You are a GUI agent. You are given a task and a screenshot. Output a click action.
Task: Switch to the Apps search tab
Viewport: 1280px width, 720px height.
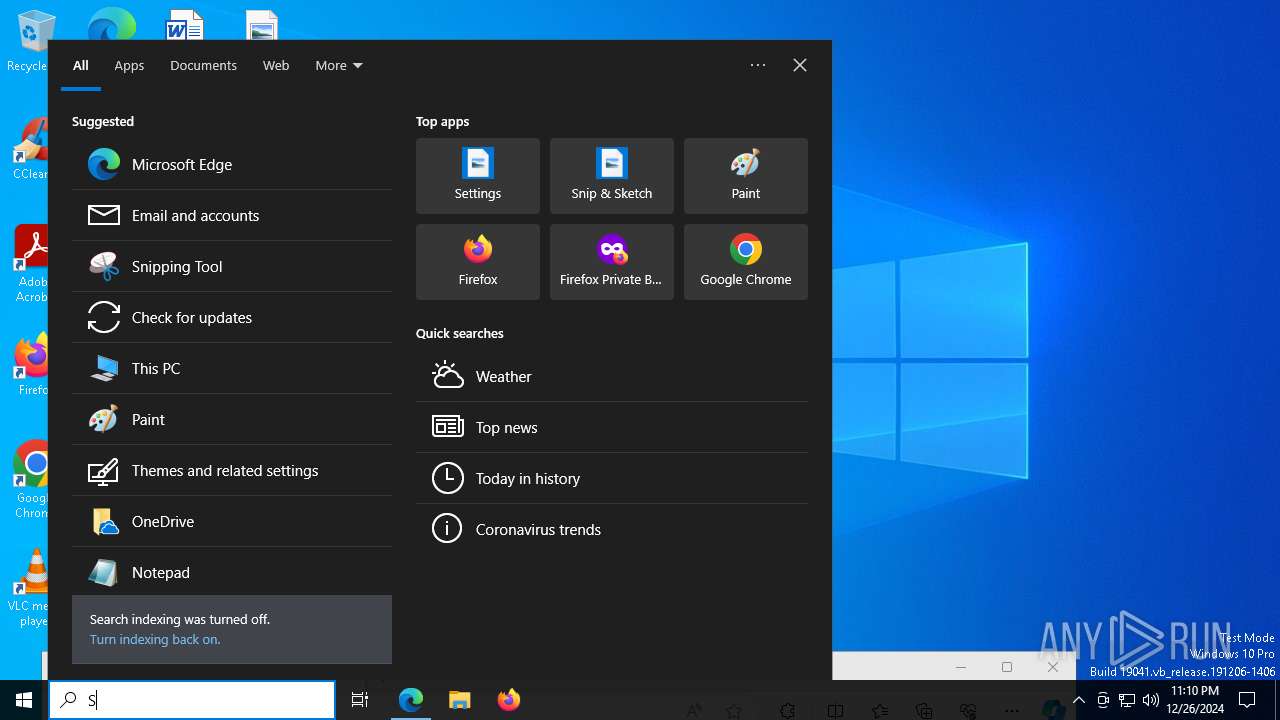click(x=129, y=66)
